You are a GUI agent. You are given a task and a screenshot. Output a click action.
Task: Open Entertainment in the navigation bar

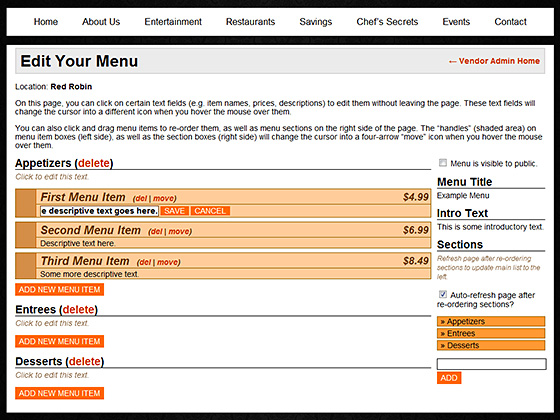(173, 22)
